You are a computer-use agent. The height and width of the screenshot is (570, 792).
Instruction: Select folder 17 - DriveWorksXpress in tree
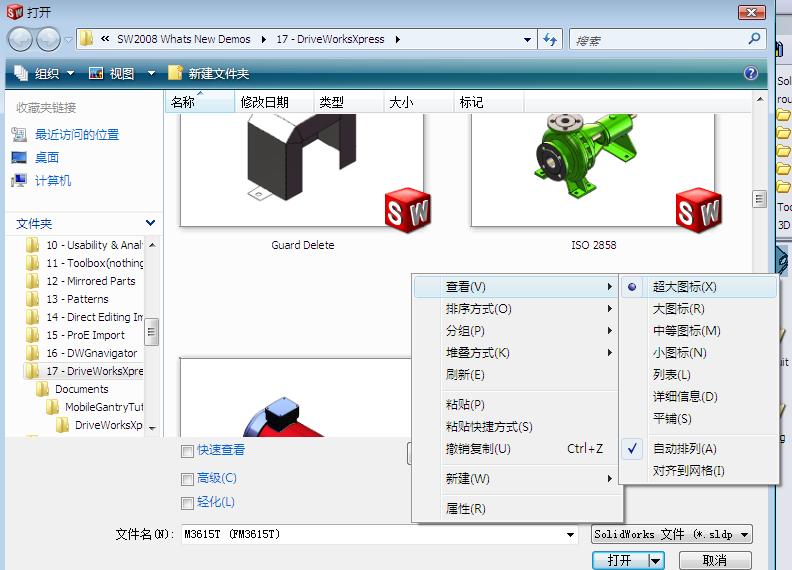(x=84, y=371)
